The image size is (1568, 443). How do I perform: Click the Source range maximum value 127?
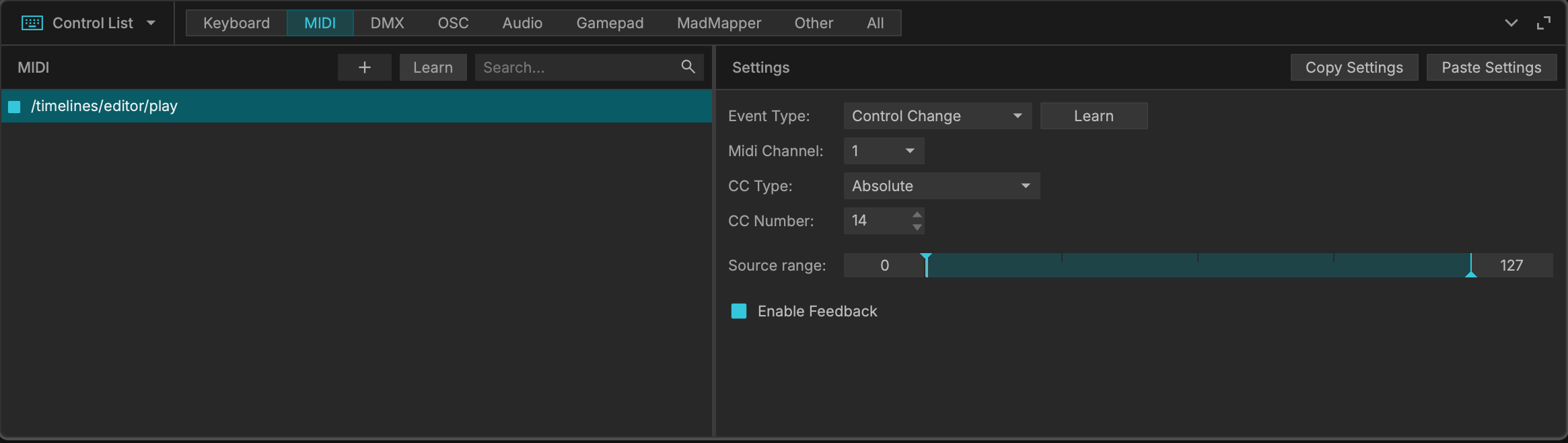[x=1511, y=265]
